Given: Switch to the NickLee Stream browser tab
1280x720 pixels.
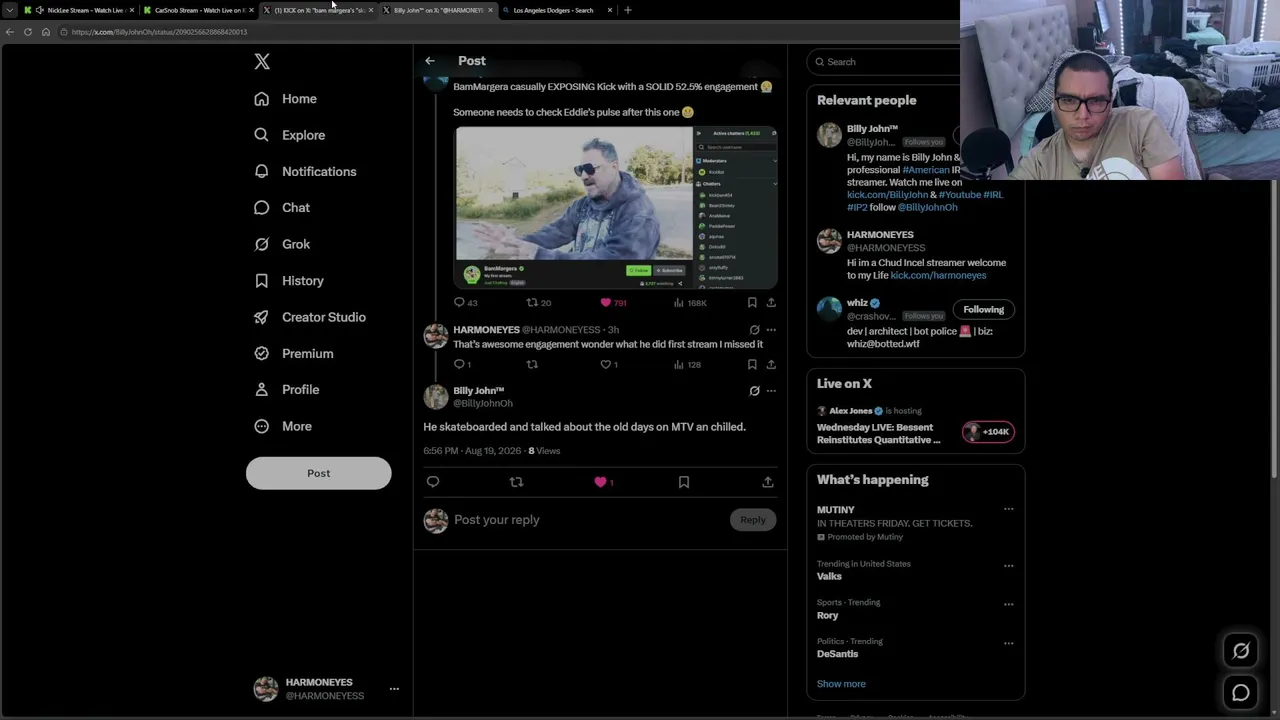Looking at the screenshot, I should pyautogui.click(x=78, y=10).
